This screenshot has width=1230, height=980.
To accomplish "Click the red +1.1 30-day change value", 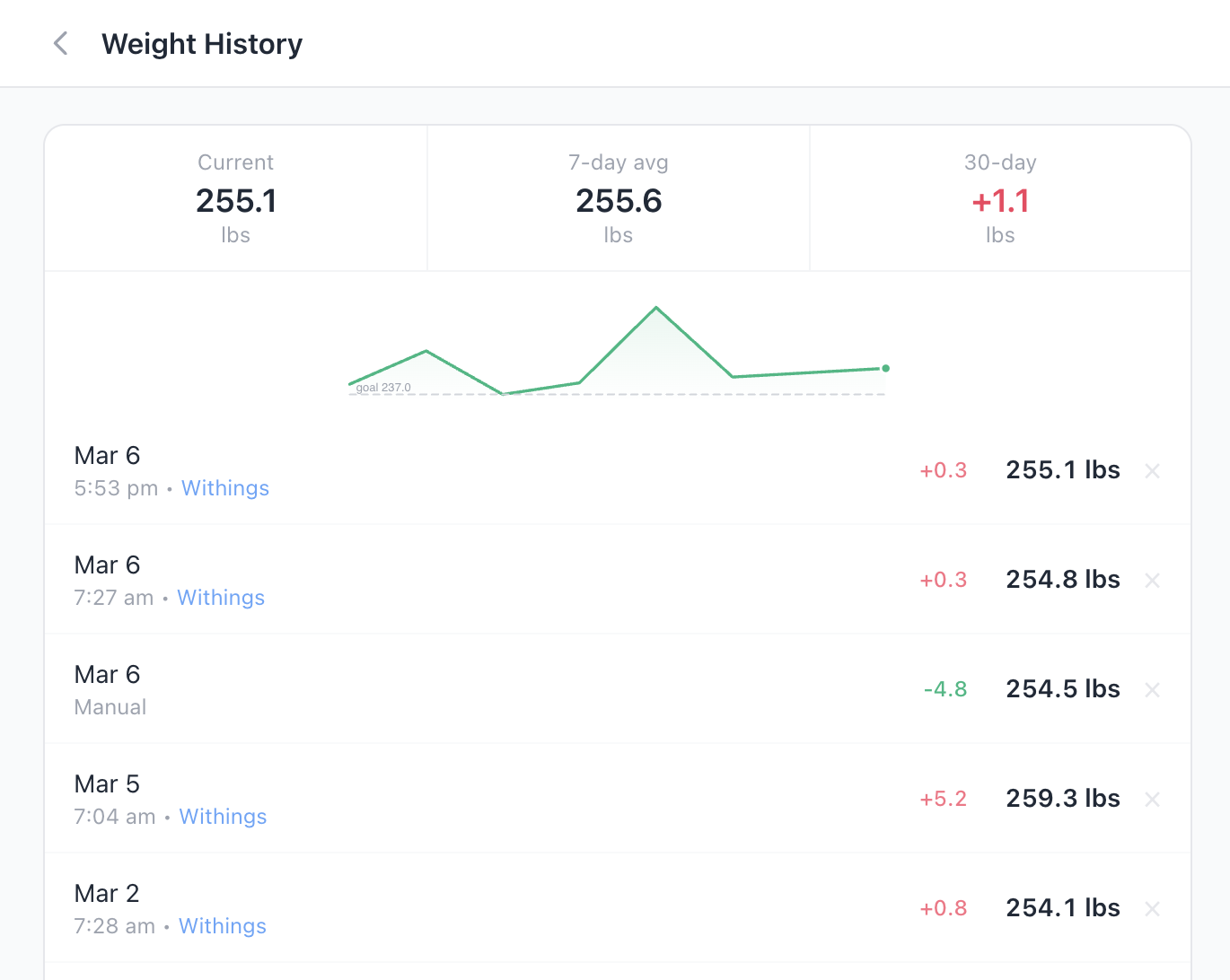I will 1000,202.
